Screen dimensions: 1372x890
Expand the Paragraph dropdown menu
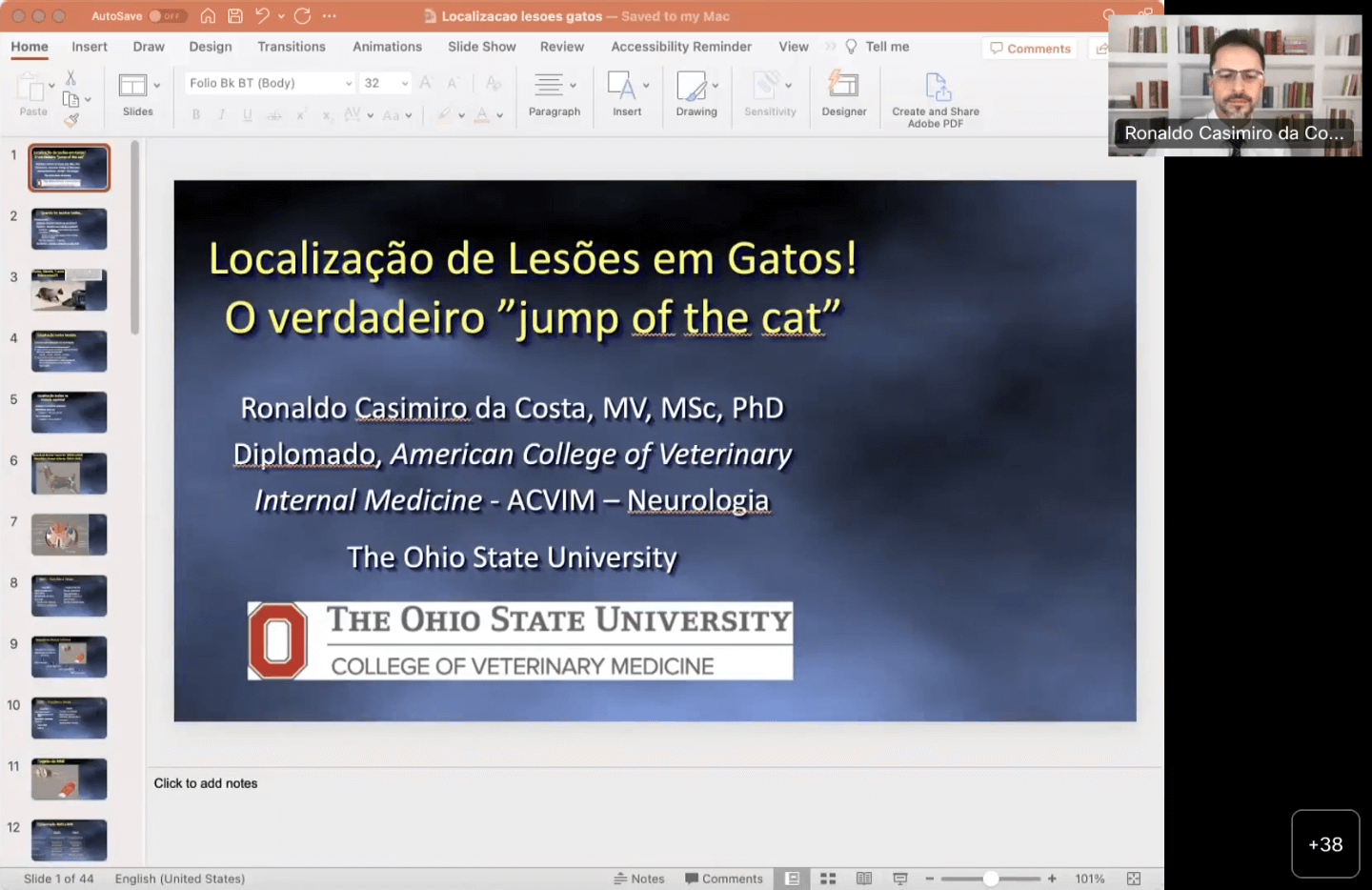coord(573,86)
